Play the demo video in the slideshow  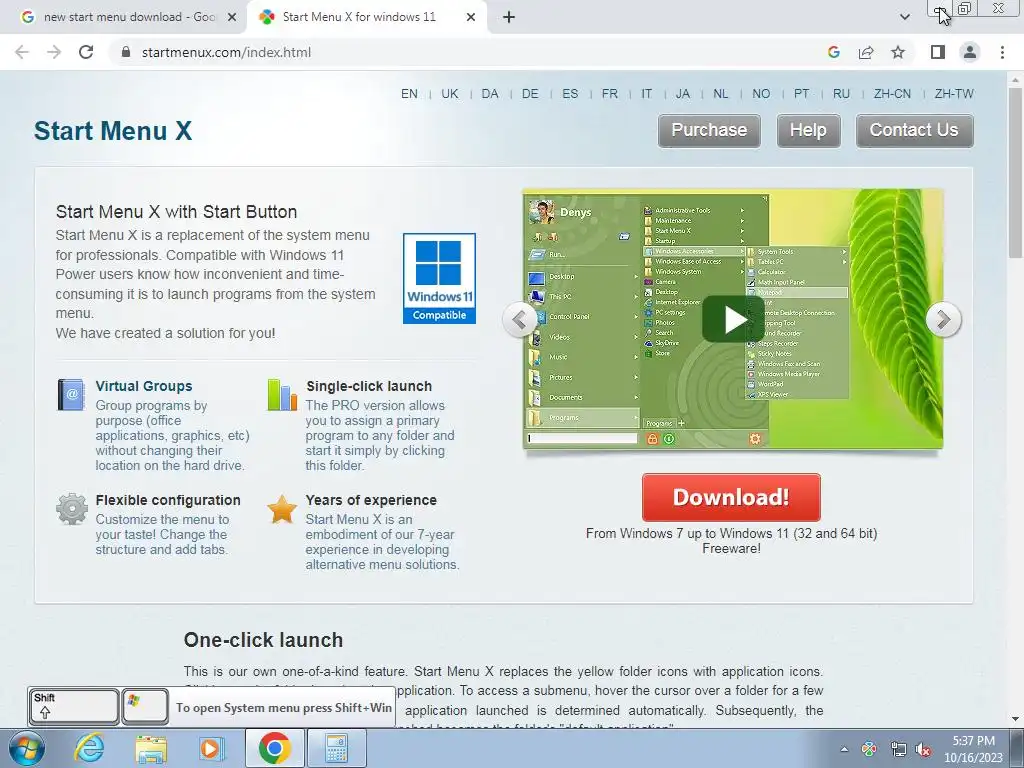point(733,319)
